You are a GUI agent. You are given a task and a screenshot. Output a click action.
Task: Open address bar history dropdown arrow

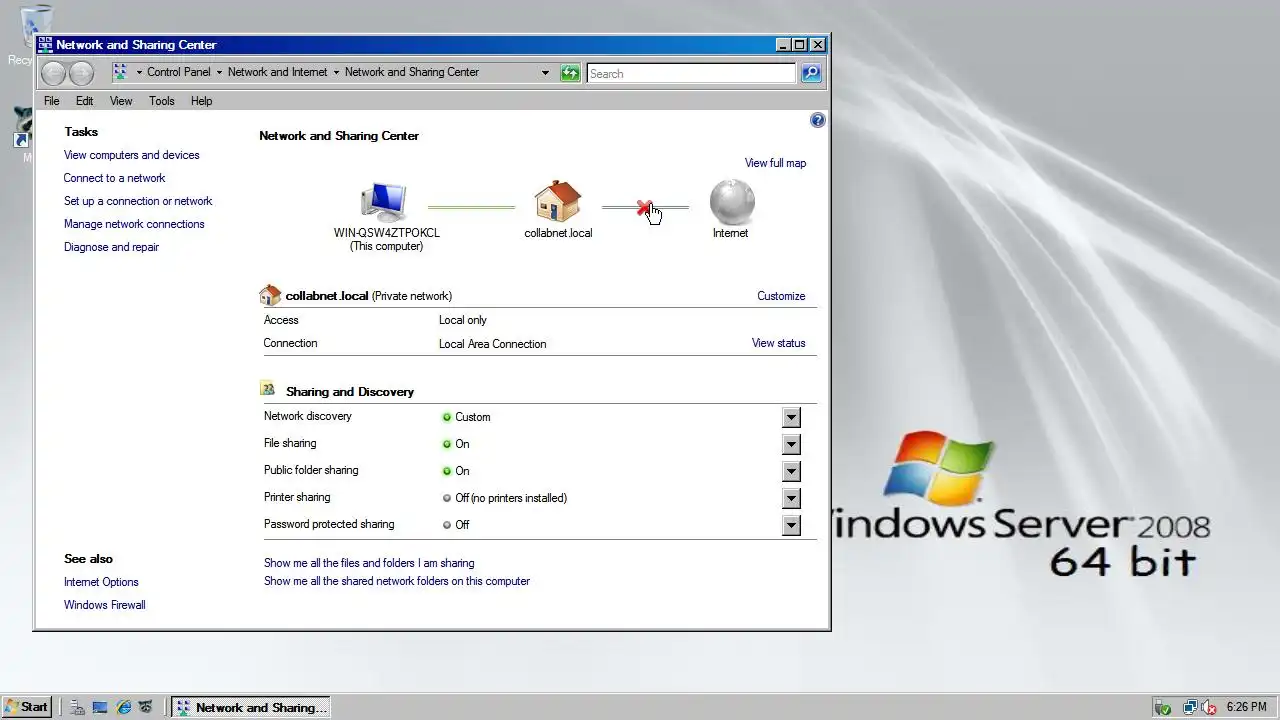pos(545,73)
